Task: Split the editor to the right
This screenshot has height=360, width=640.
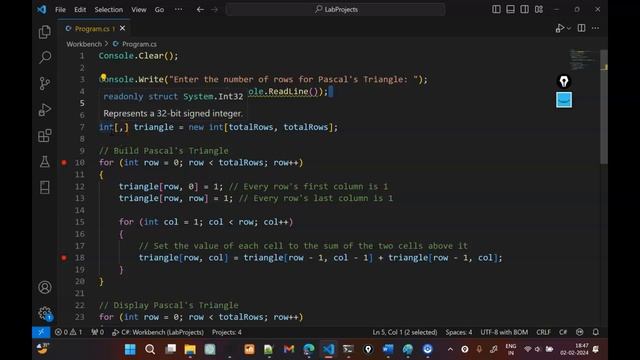Action: 581,28
